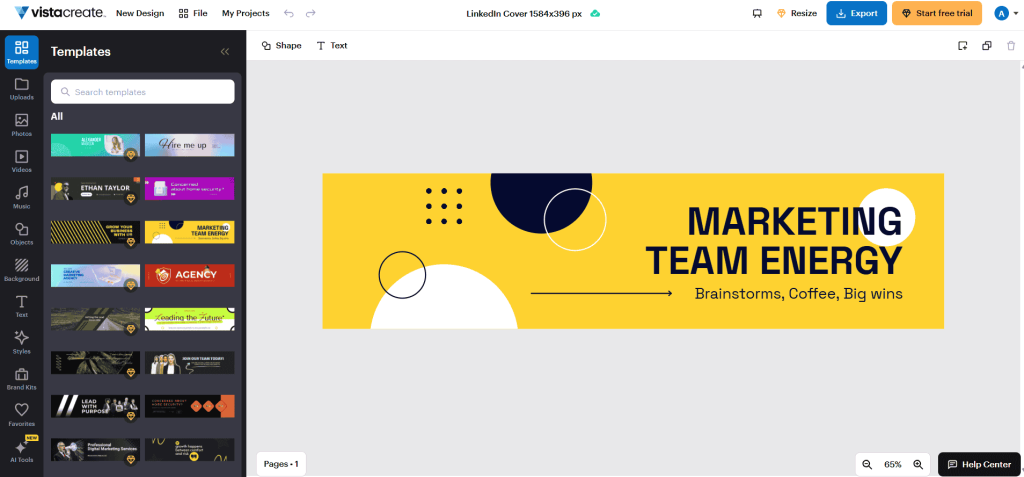Select the Ethan Taylor template

tap(95, 189)
